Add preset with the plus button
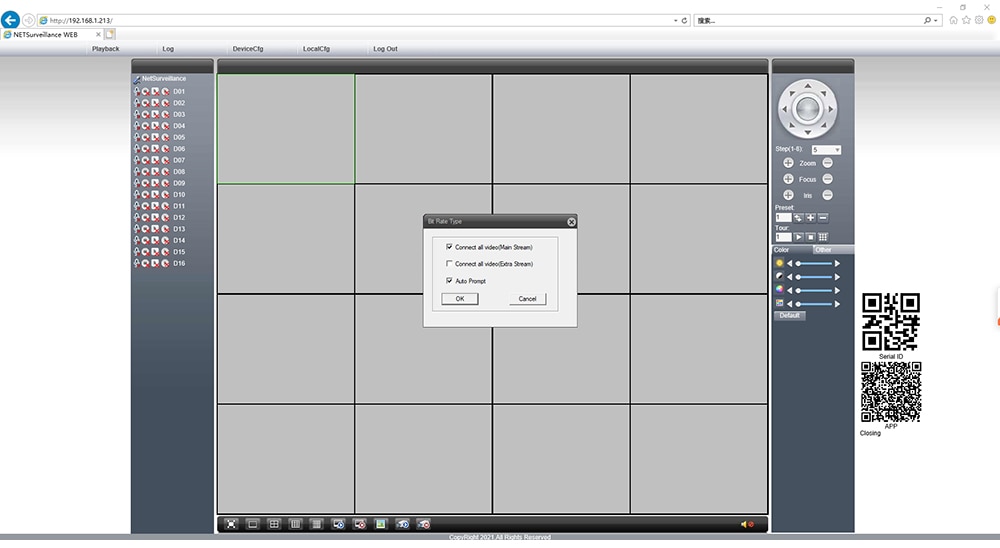The height and width of the screenshot is (548, 1000). coord(811,218)
